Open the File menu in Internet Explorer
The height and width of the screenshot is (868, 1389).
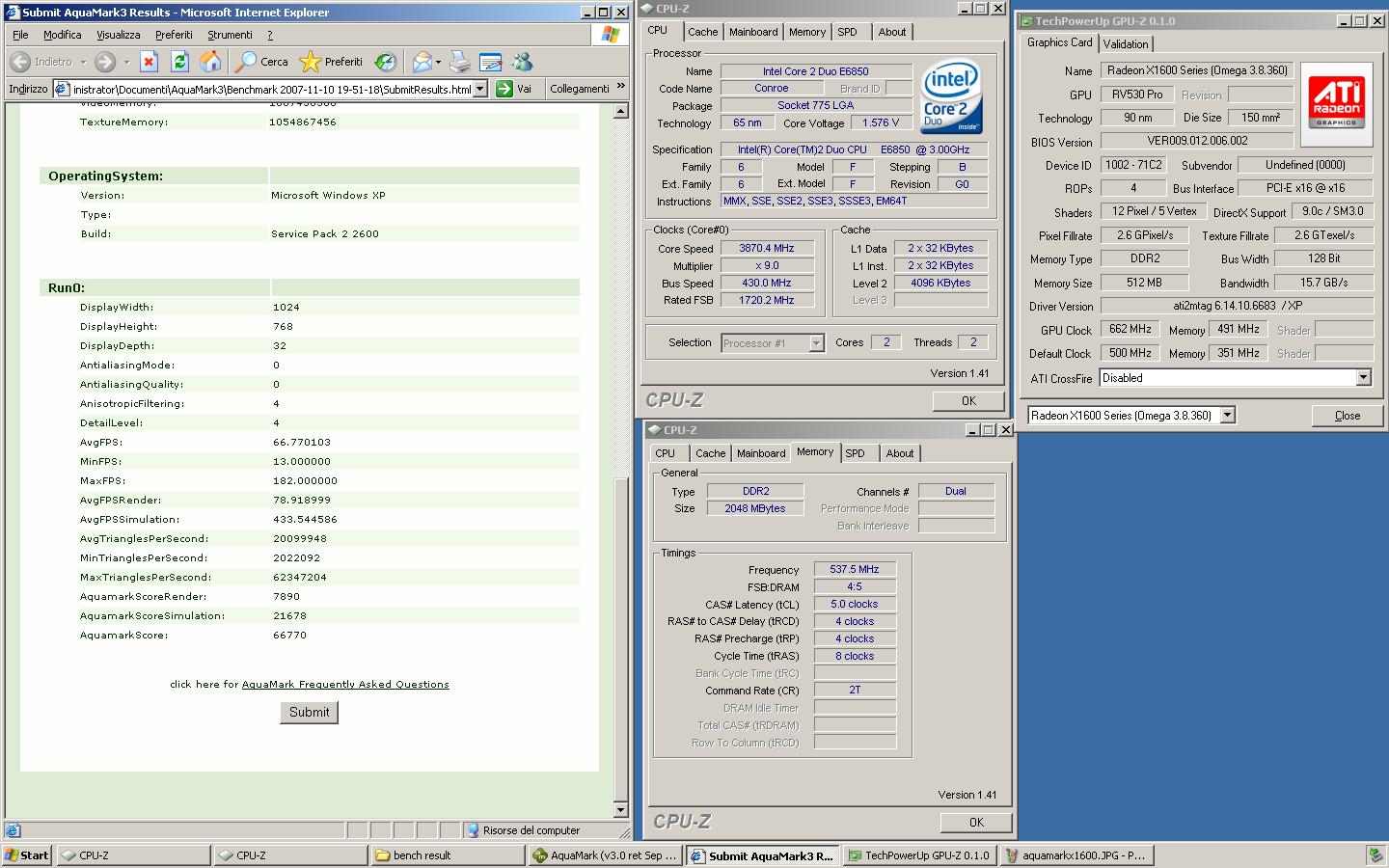pyautogui.click(x=20, y=35)
